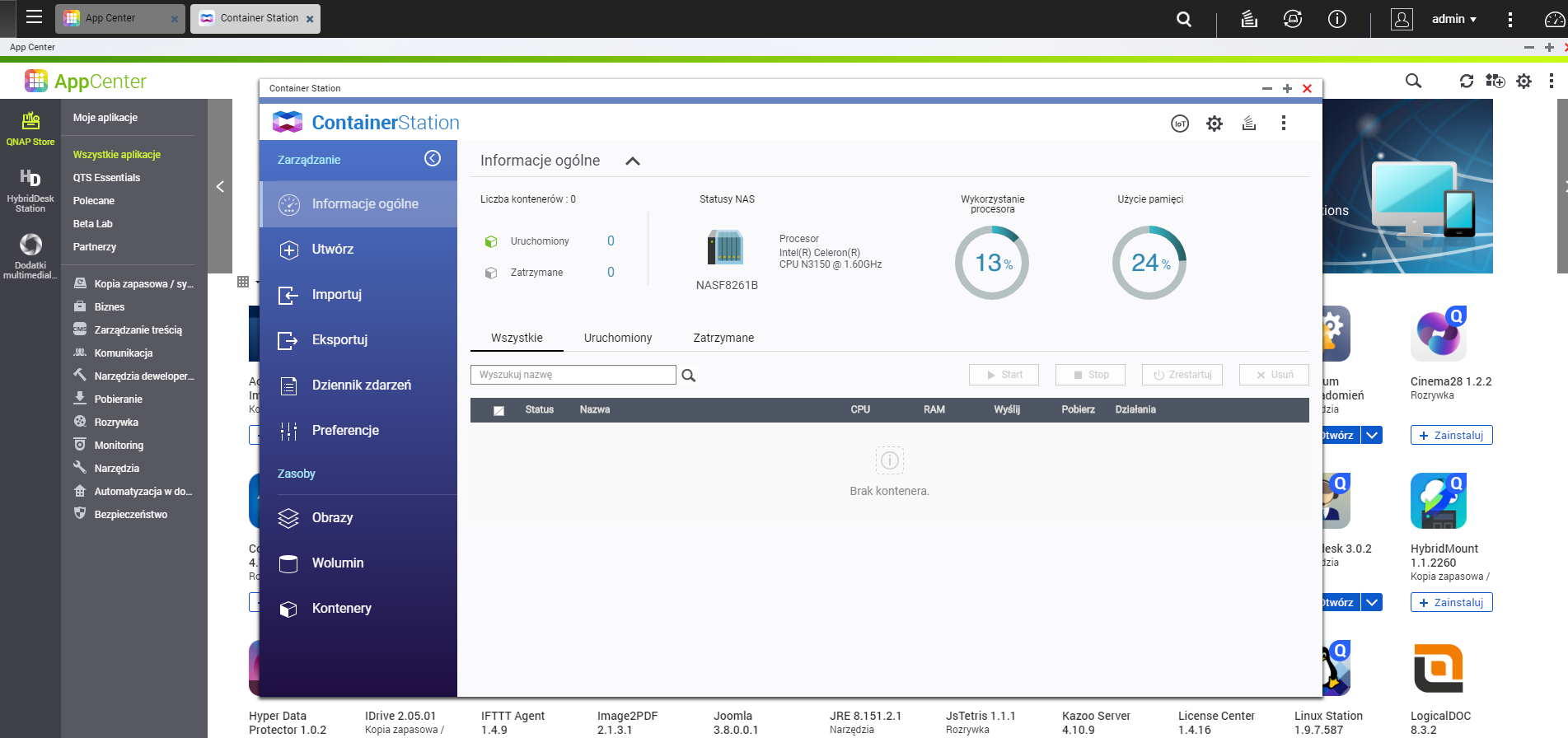The height and width of the screenshot is (738, 1568).
Task: Switch to Wszystkie containers tab
Action: coord(517,338)
